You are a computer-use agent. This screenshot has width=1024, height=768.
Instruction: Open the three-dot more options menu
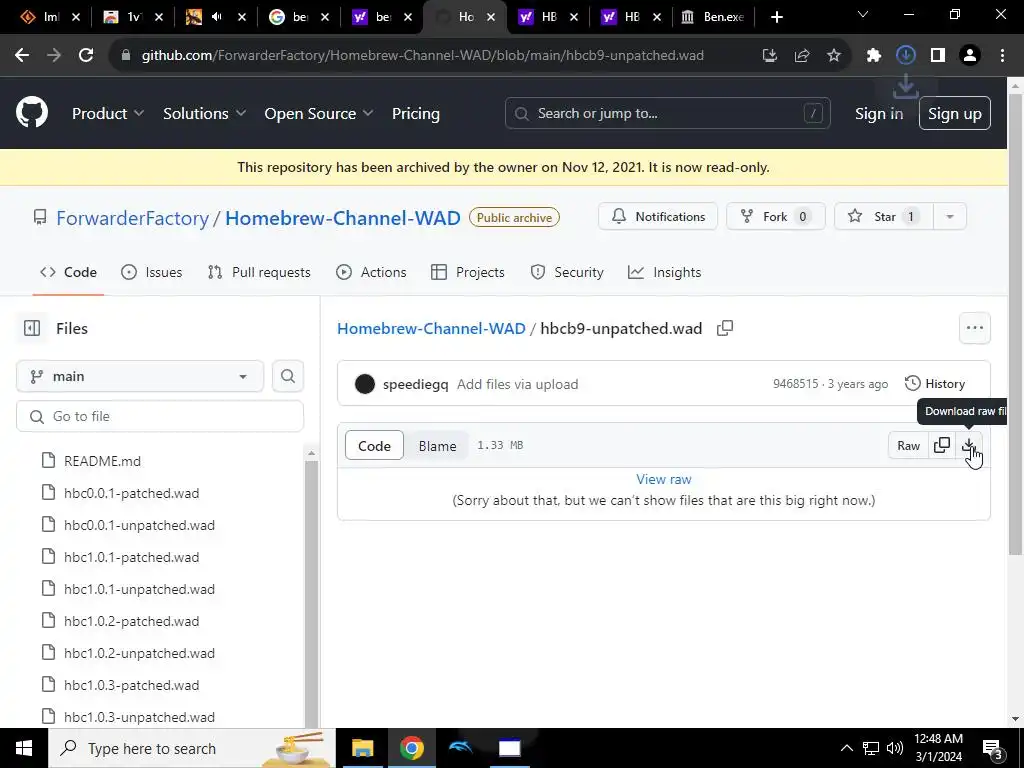point(974,328)
